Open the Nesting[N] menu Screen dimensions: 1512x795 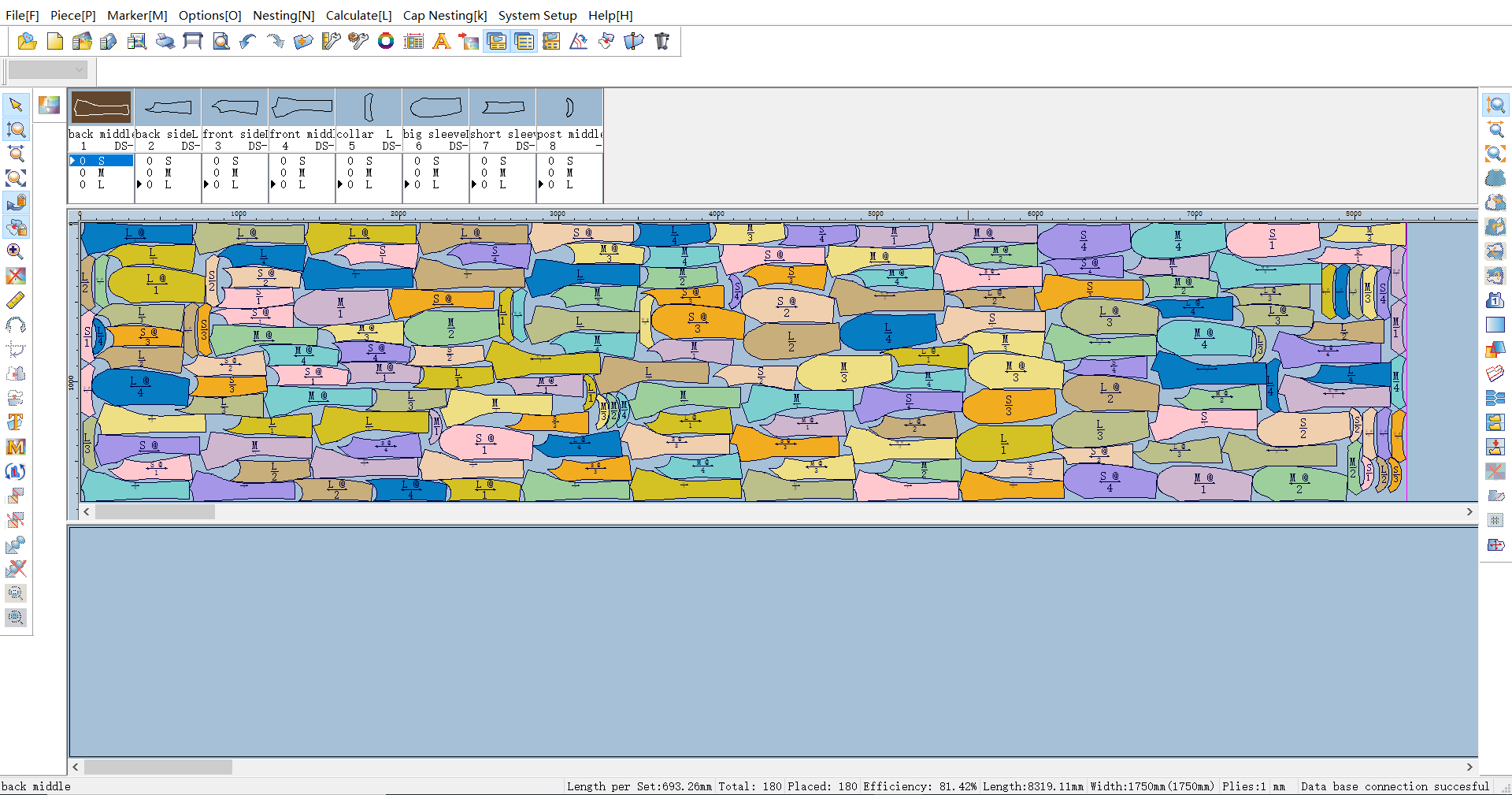pos(283,16)
